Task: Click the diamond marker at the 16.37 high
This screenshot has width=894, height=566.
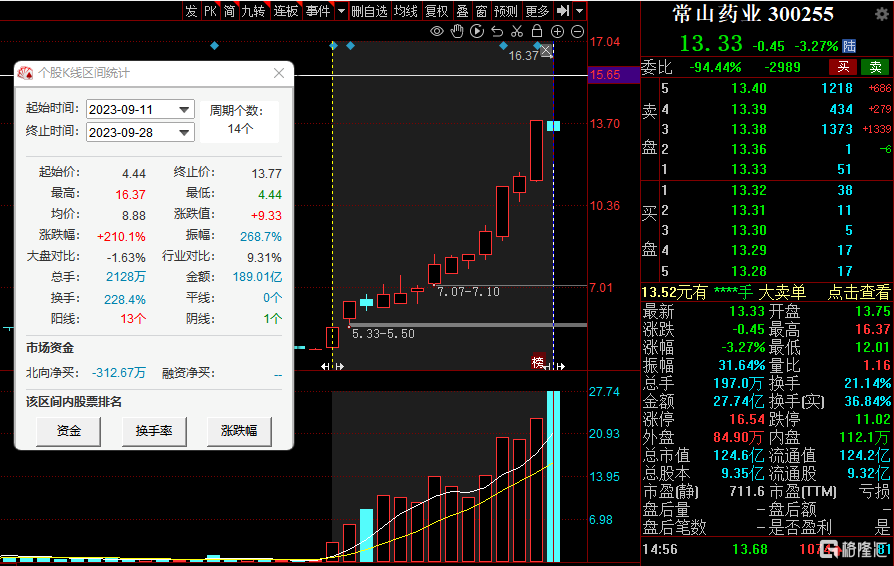Action: (x=537, y=46)
